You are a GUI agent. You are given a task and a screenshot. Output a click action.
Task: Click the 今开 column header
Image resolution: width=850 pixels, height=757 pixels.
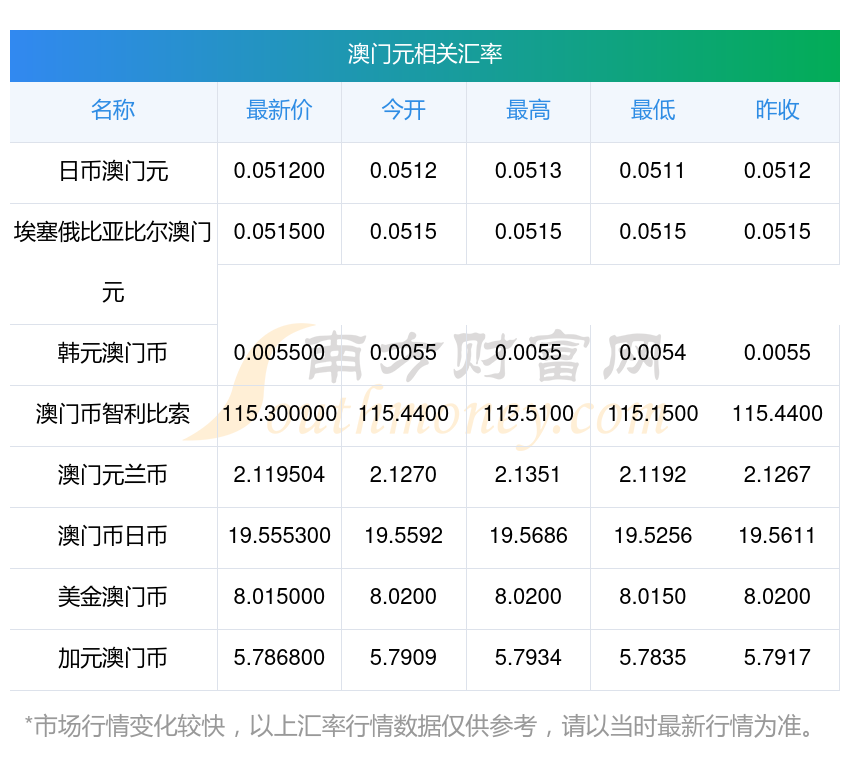point(403,111)
